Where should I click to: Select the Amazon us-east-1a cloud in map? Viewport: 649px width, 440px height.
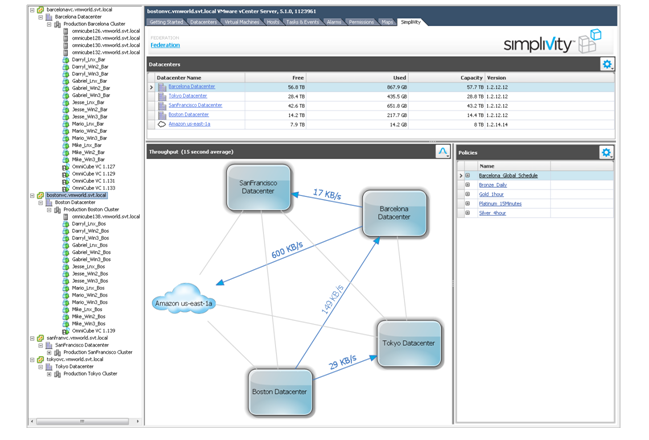click(183, 300)
